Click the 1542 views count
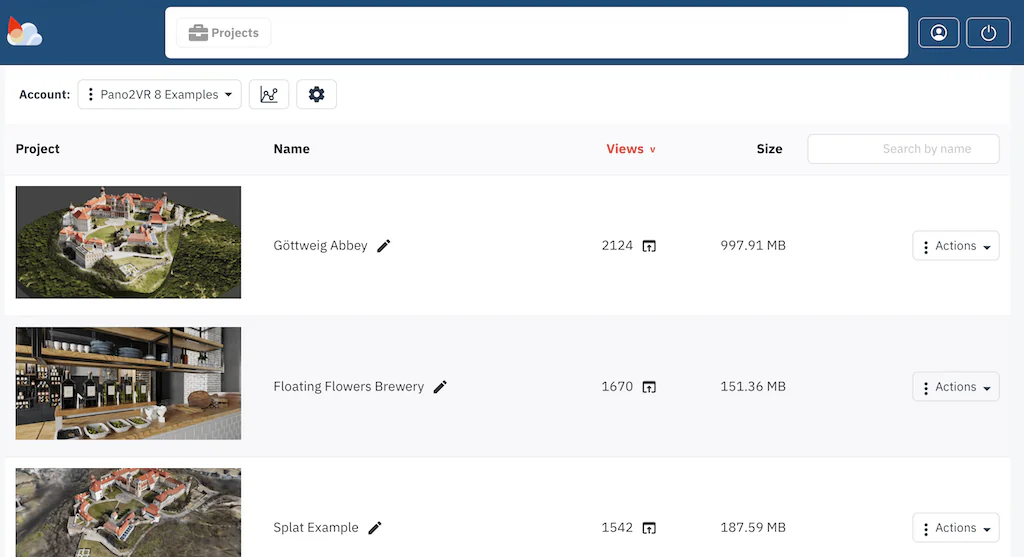The width and height of the screenshot is (1024, 557). (x=617, y=528)
